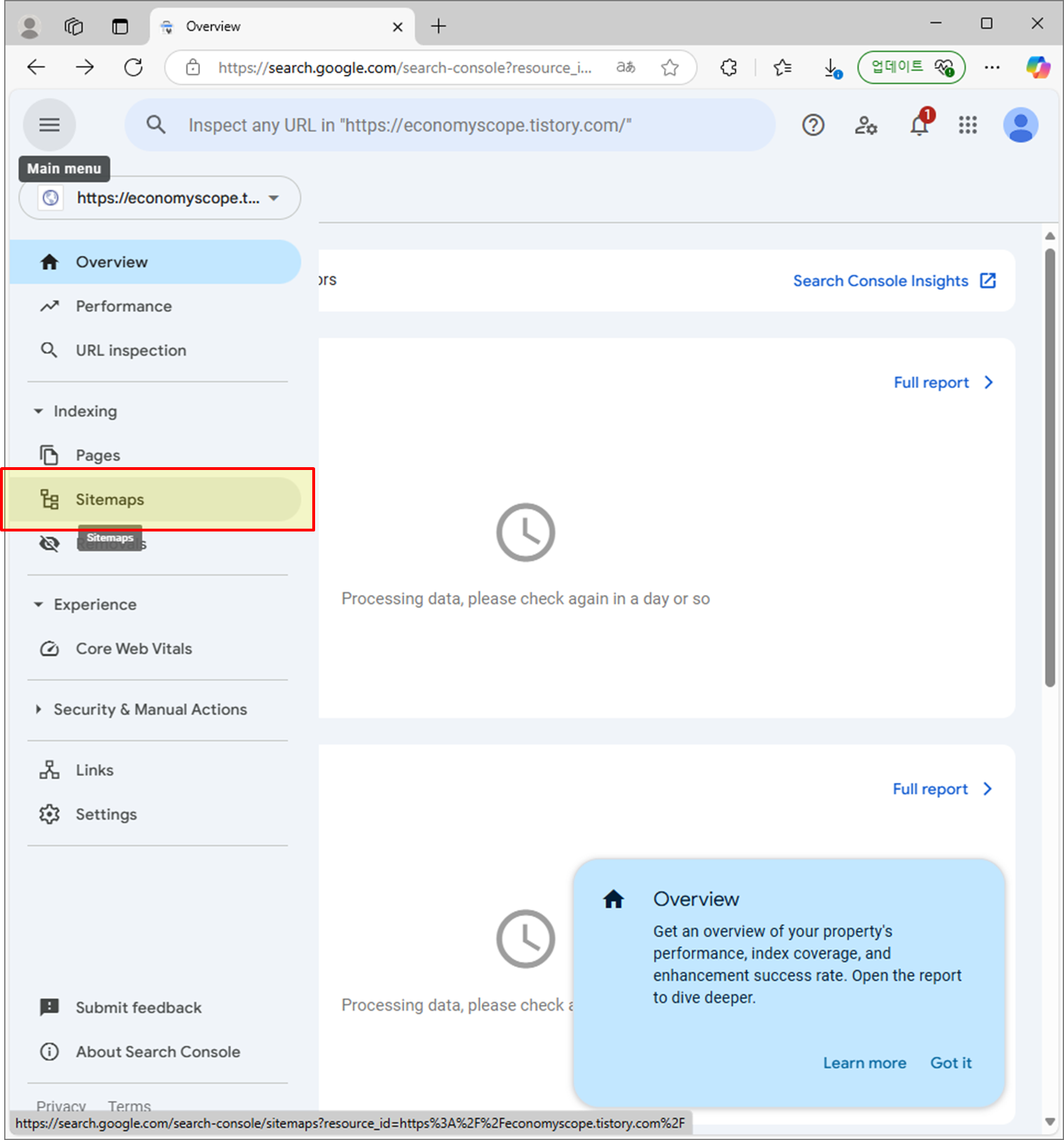Open the notifications bell
The width and height of the screenshot is (1064, 1140).
coord(919,125)
